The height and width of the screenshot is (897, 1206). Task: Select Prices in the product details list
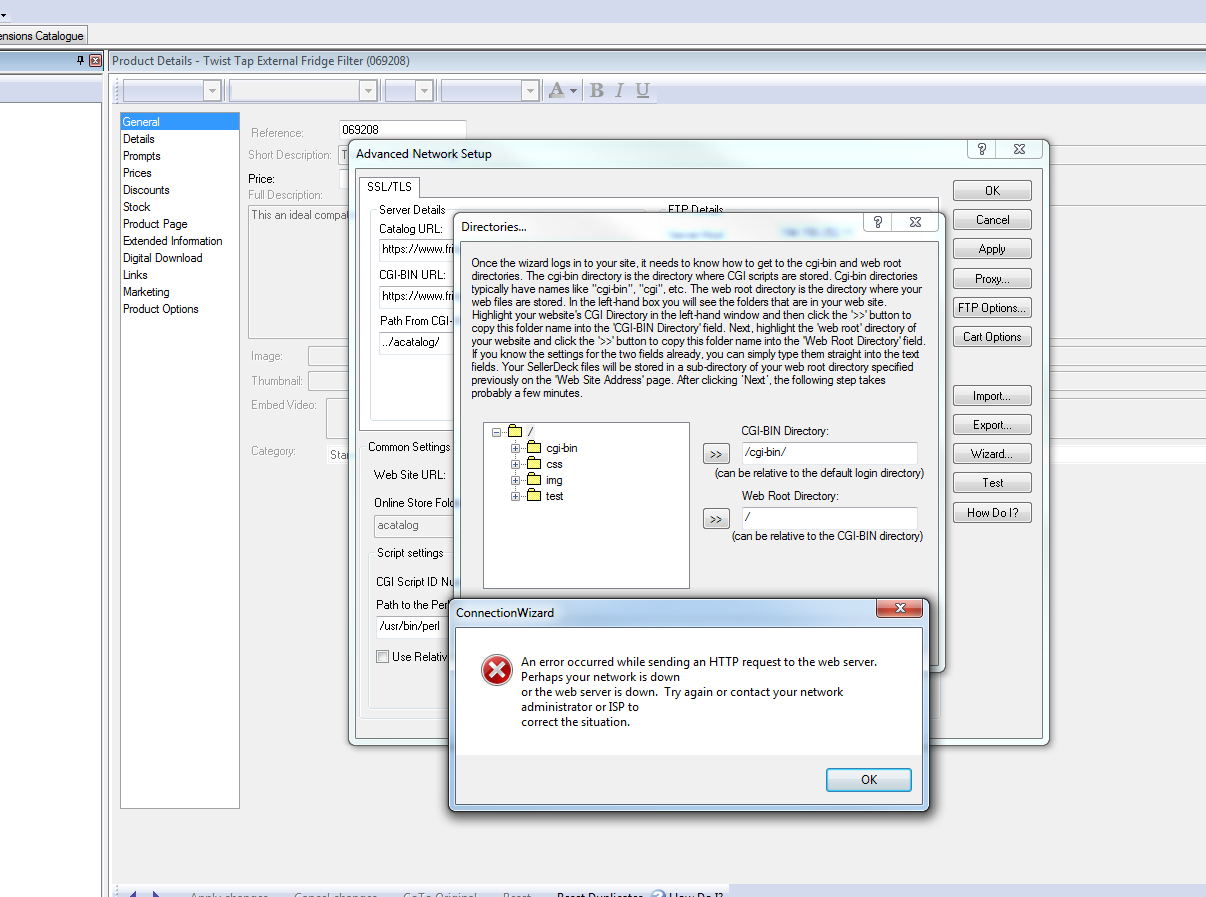(x=137, y=173)
